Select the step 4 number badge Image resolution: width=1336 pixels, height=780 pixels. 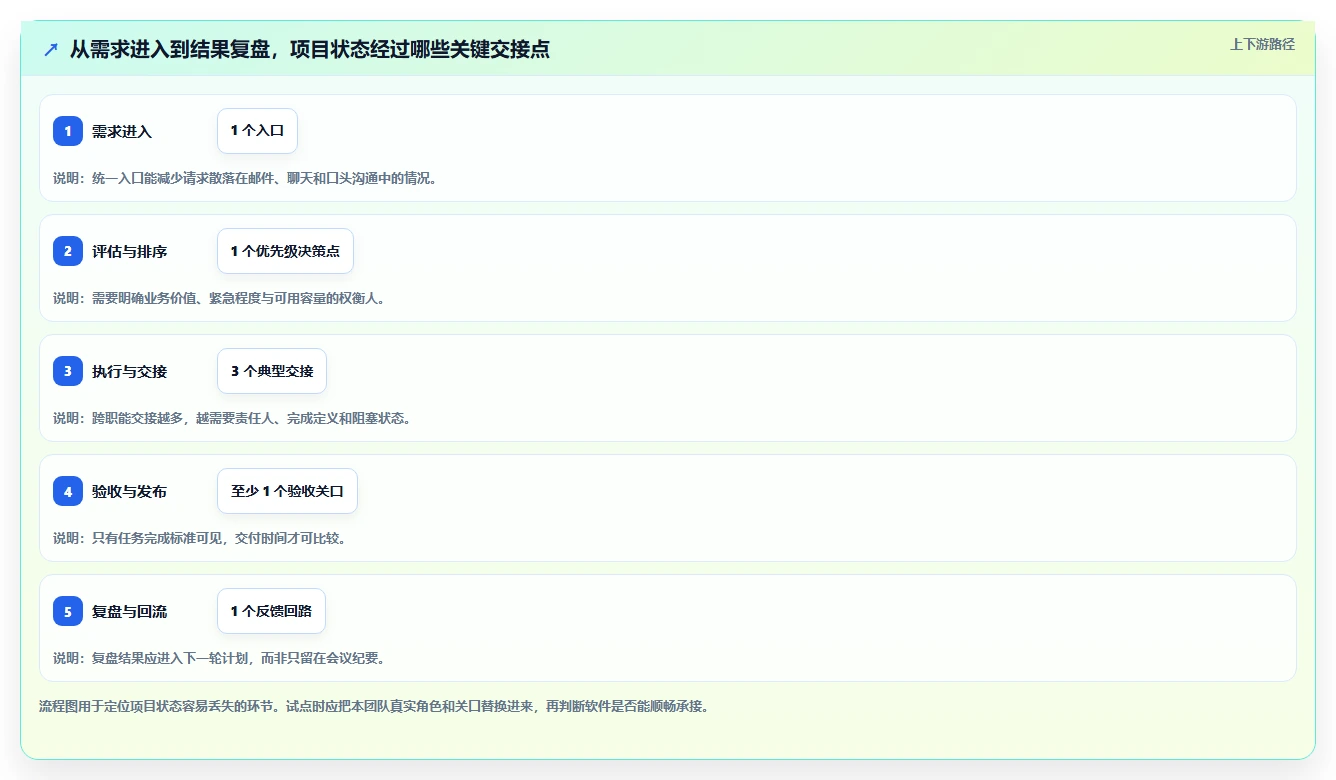pos(68,491)
